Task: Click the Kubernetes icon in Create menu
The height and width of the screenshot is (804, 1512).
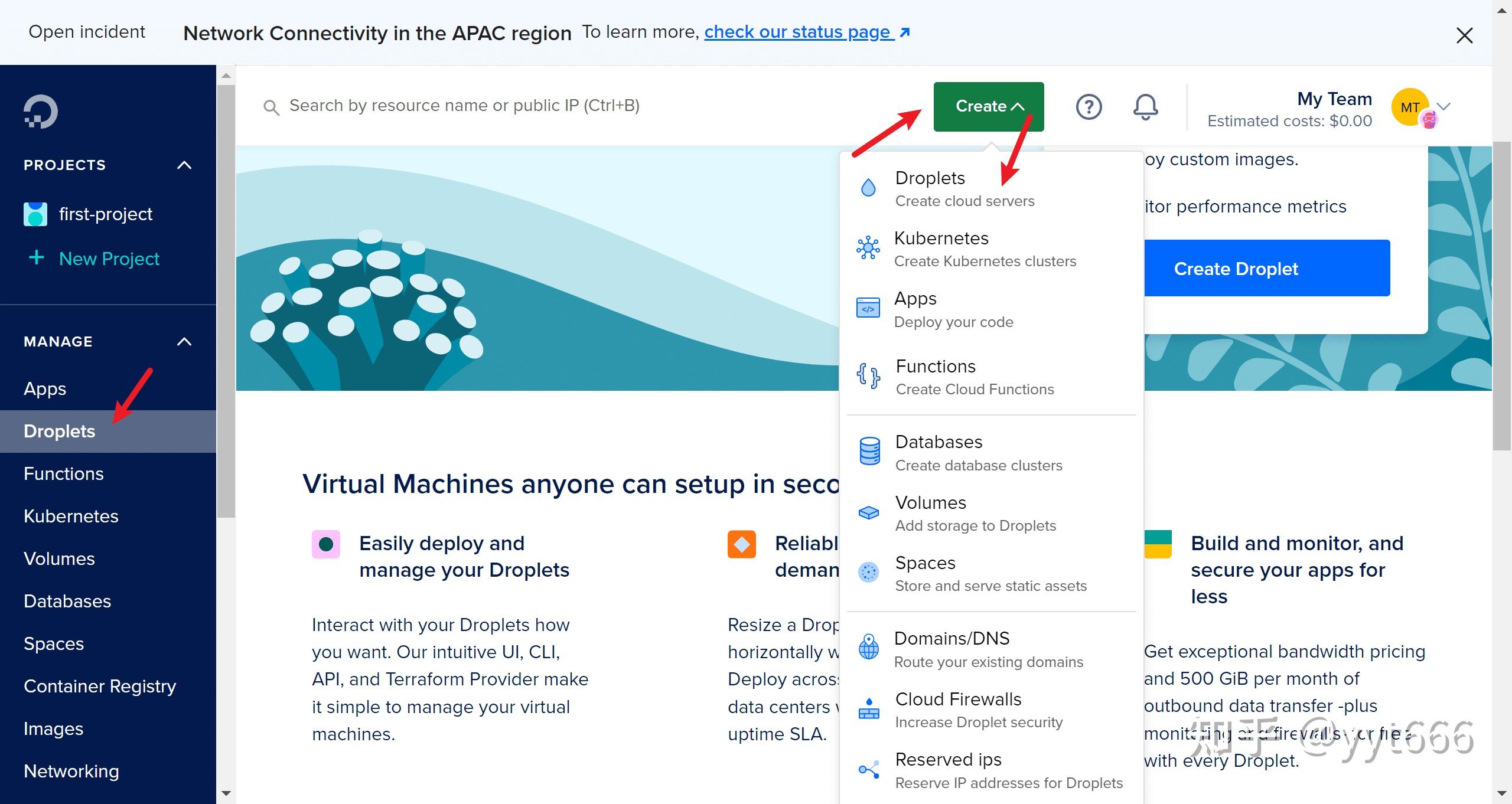Action: point(868,248)
